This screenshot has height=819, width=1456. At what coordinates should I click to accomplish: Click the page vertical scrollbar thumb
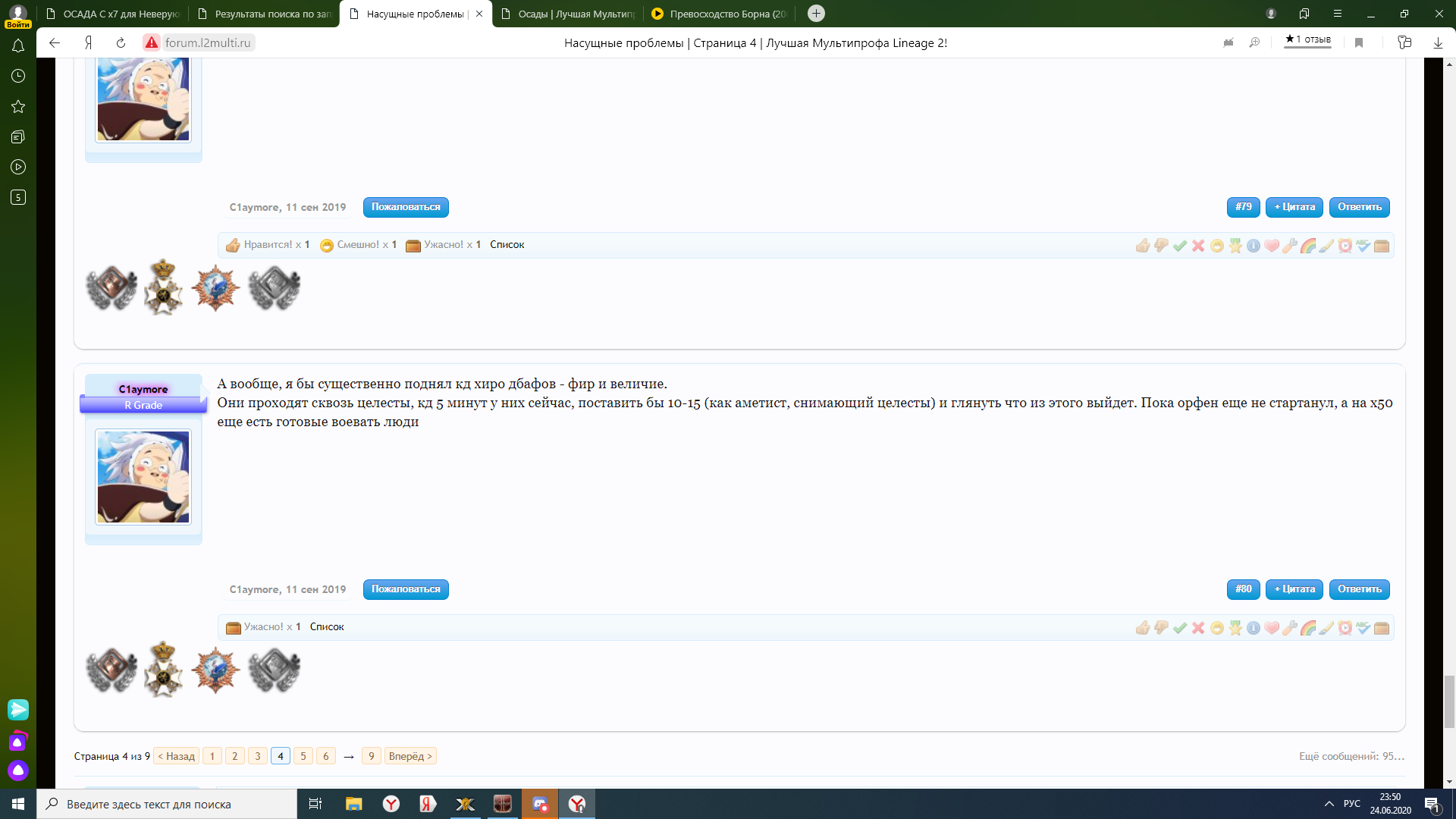coord(1449,701)
